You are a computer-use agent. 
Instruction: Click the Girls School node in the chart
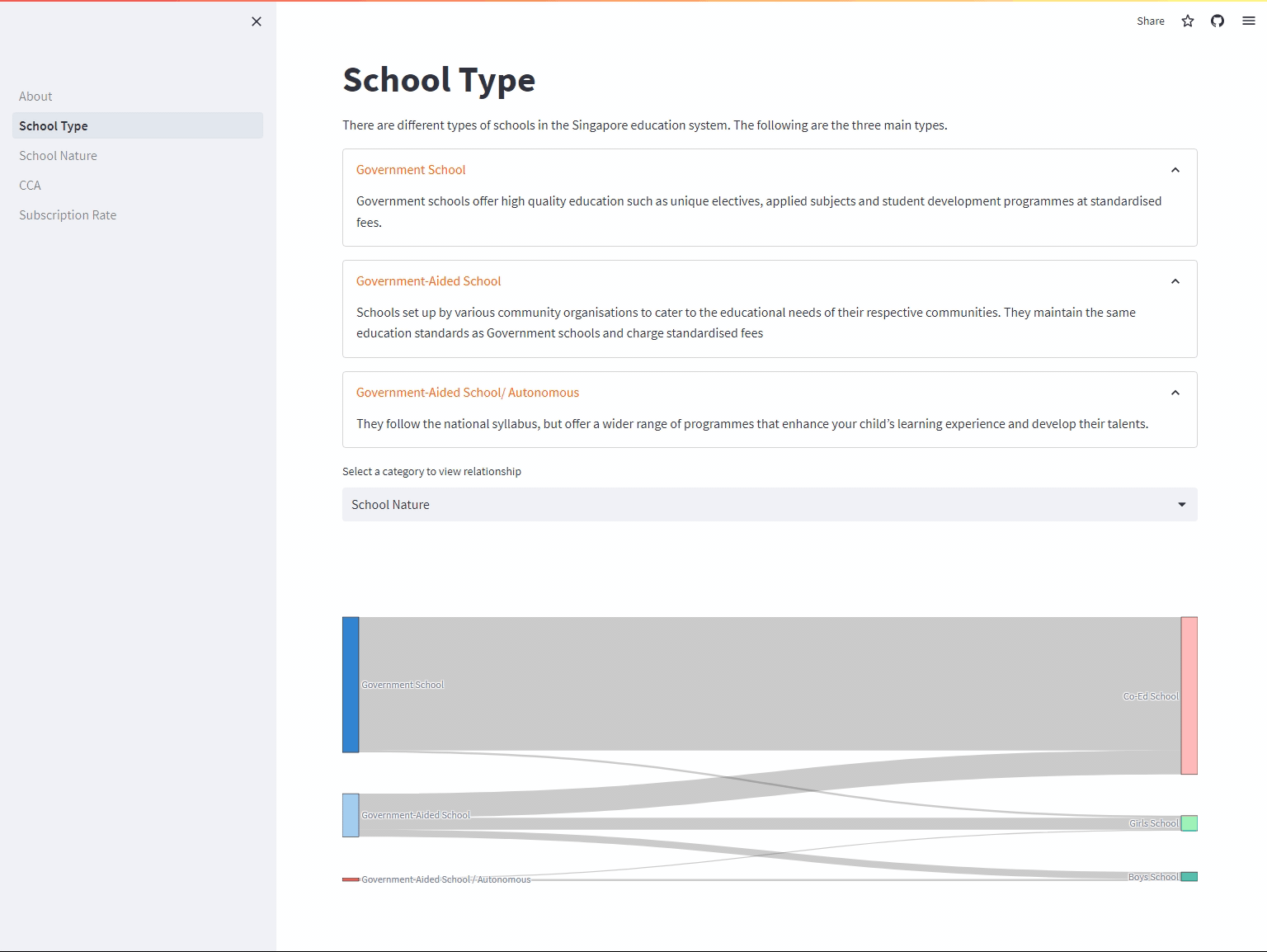pyautogui.click(x=1189, y=822)
